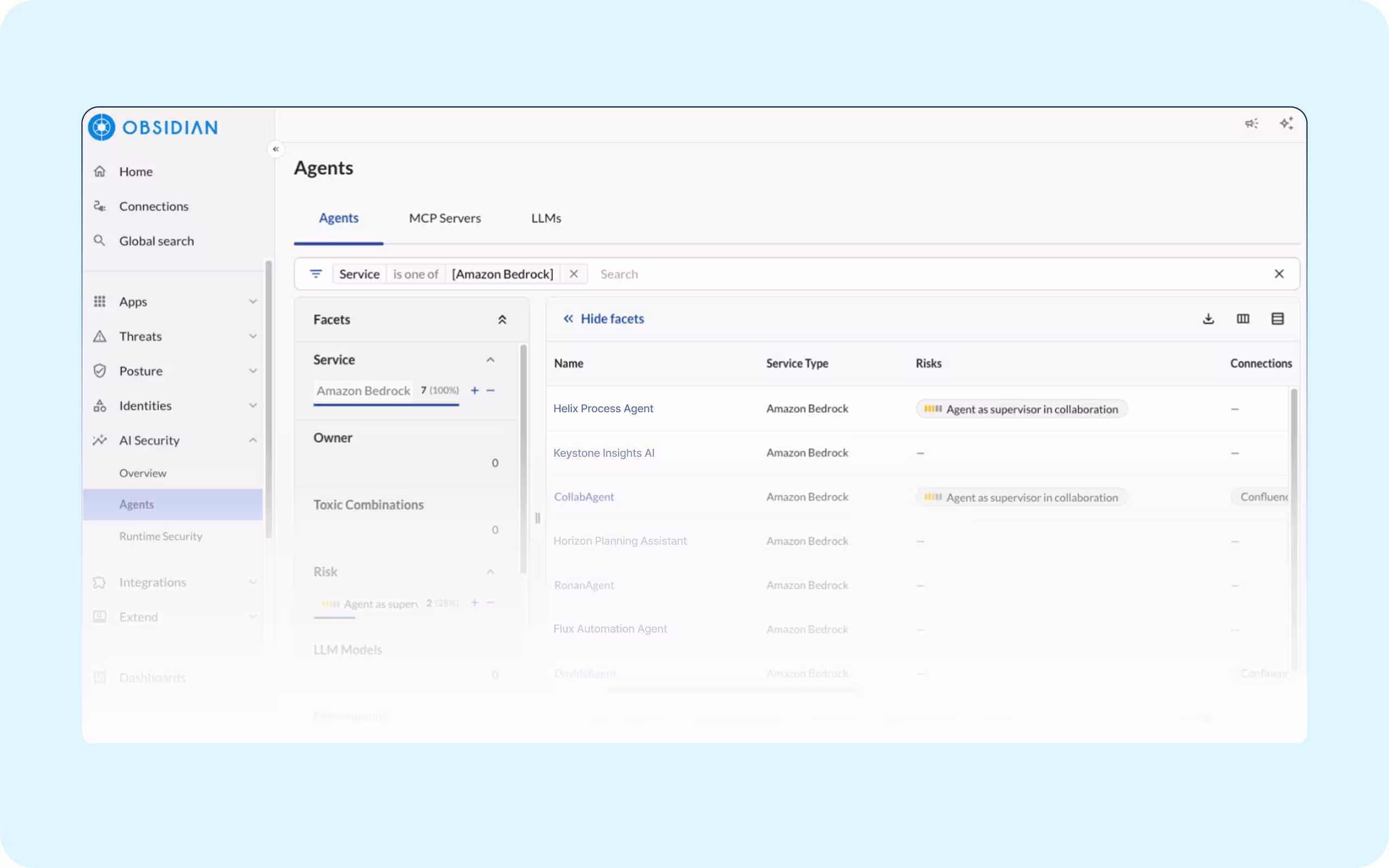This screenshot has height=868, width=1389.
Task: Collapse all facets with double-chevron
Action: click(502, 320)
